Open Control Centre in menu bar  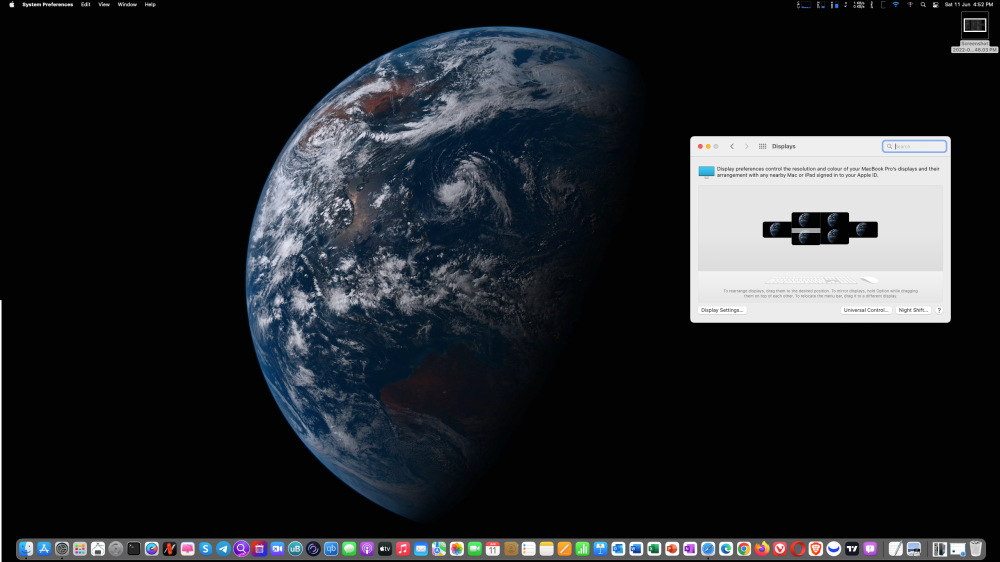click(x=936, y=4)
